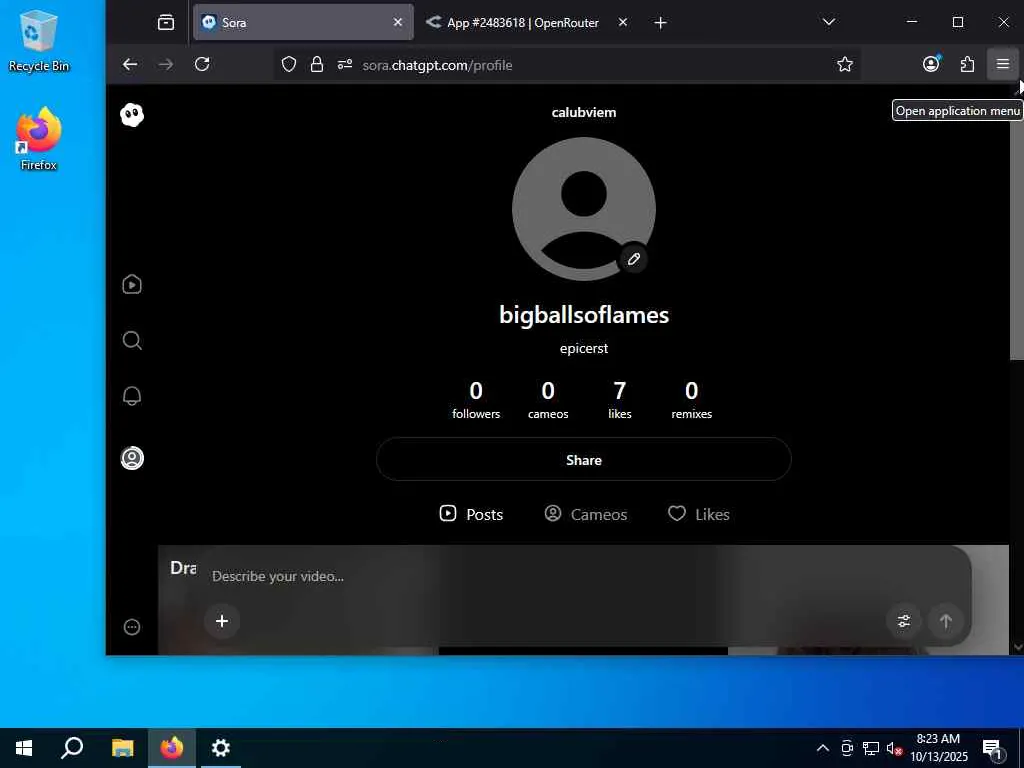Click the plus attach button in composer
The height and width of the screenshot is (768, 1024).
click(x=222, y=620)
